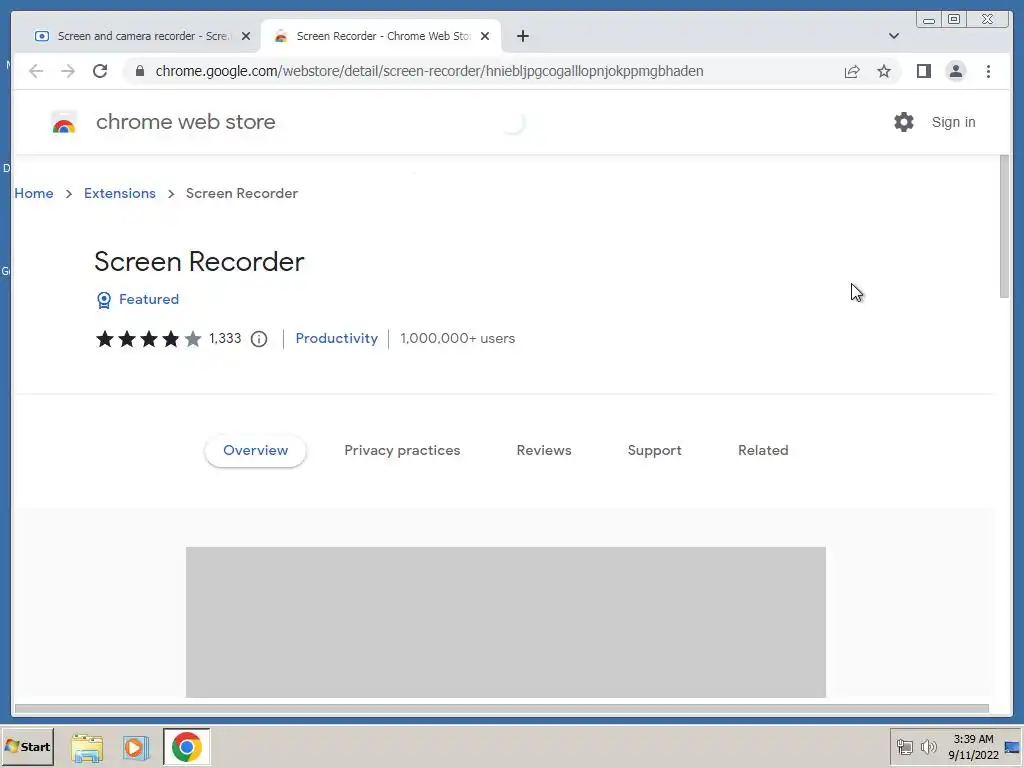This screenshot has width=1024, height=768.
Task: Click the star rating row
Action: pos(148,339)
